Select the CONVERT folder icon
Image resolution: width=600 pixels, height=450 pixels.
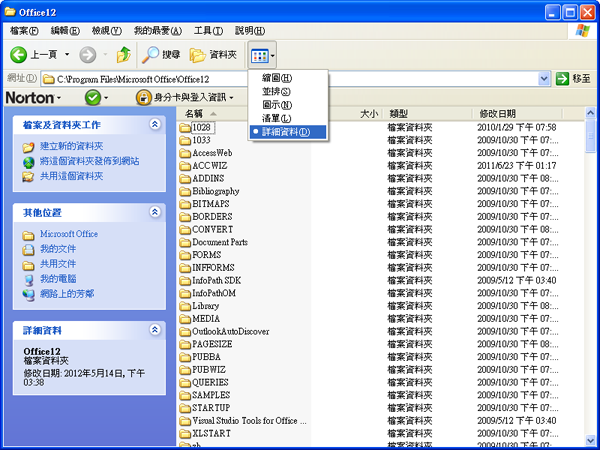tap(185, 230)
